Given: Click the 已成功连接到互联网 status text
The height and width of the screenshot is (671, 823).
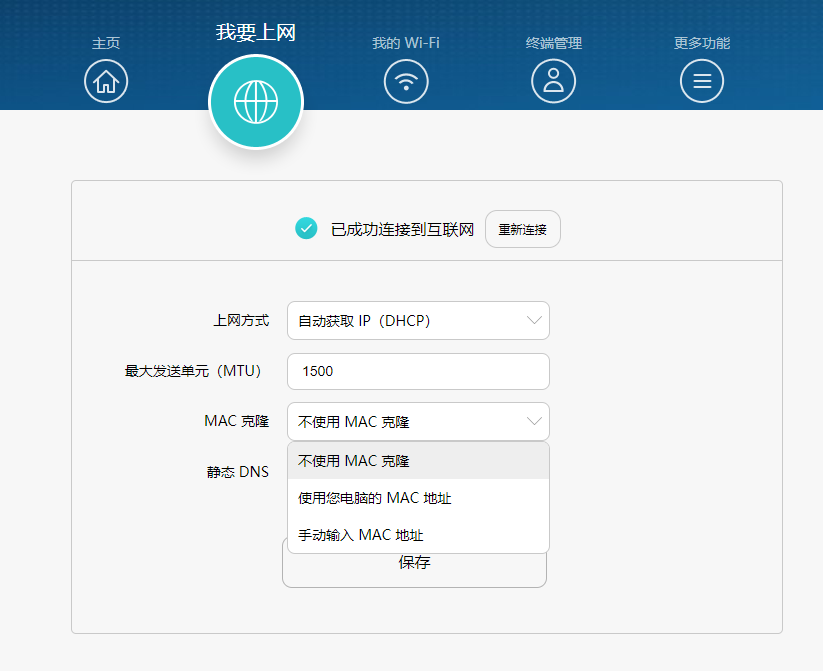Looking at the screenshot, I should coord(402,230).
